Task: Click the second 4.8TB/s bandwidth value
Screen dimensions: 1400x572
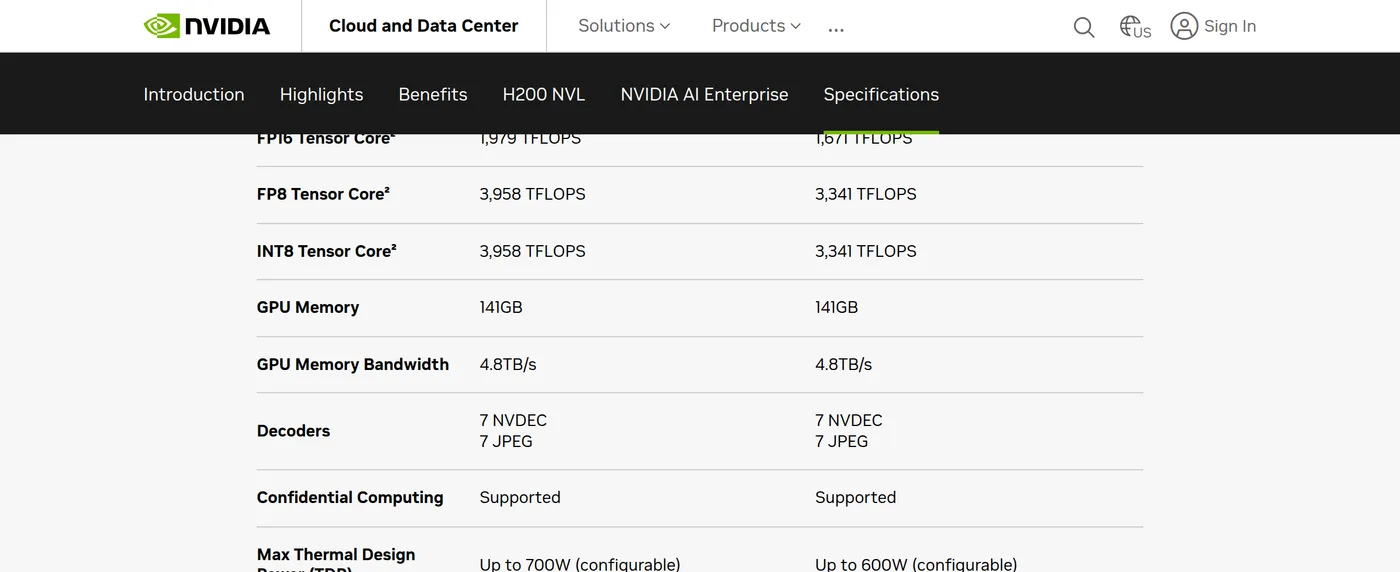Action: pyautogui.click(x=844, y=364)
